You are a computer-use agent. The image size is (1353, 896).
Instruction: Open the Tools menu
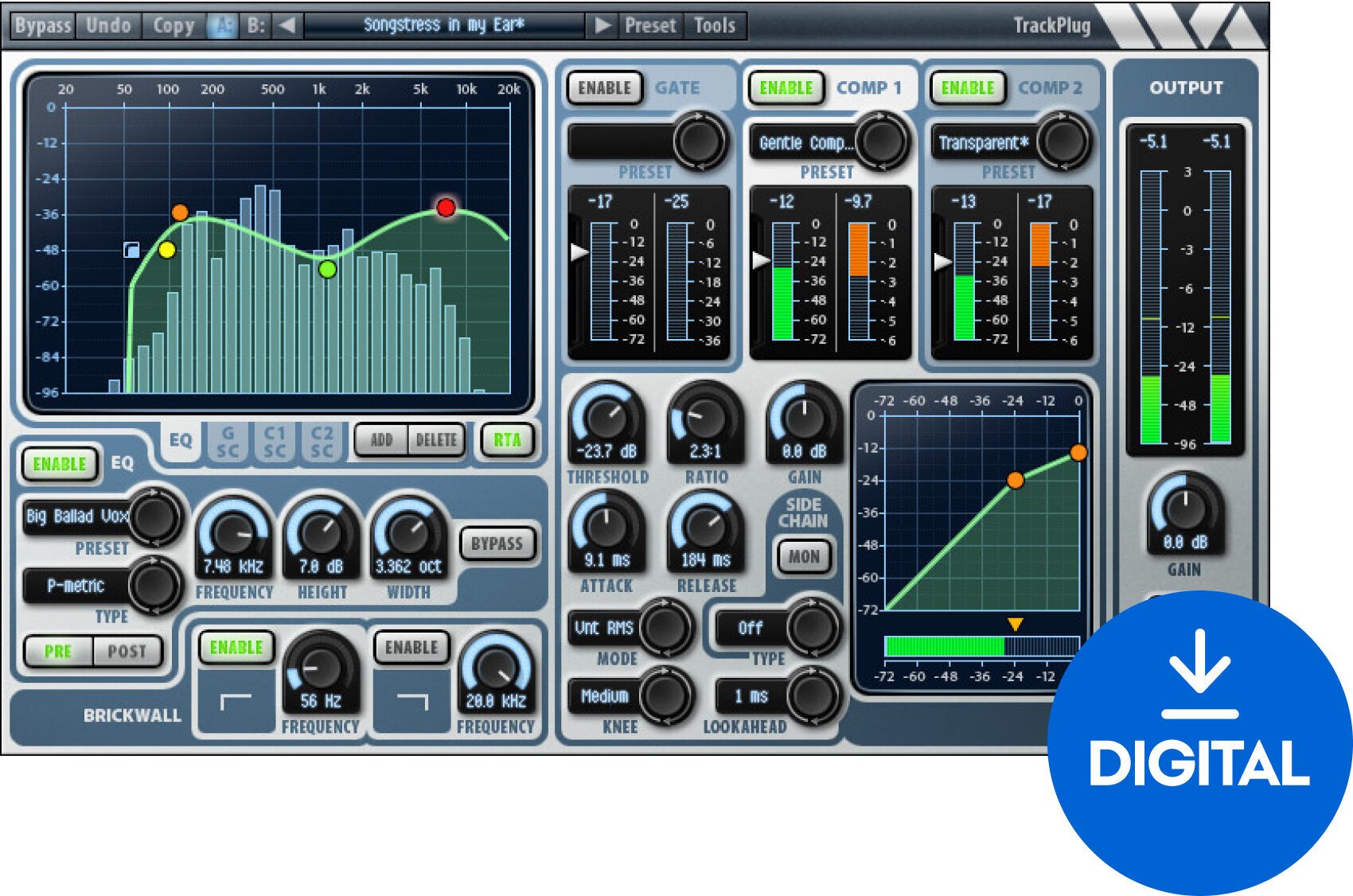coord(715,25)
